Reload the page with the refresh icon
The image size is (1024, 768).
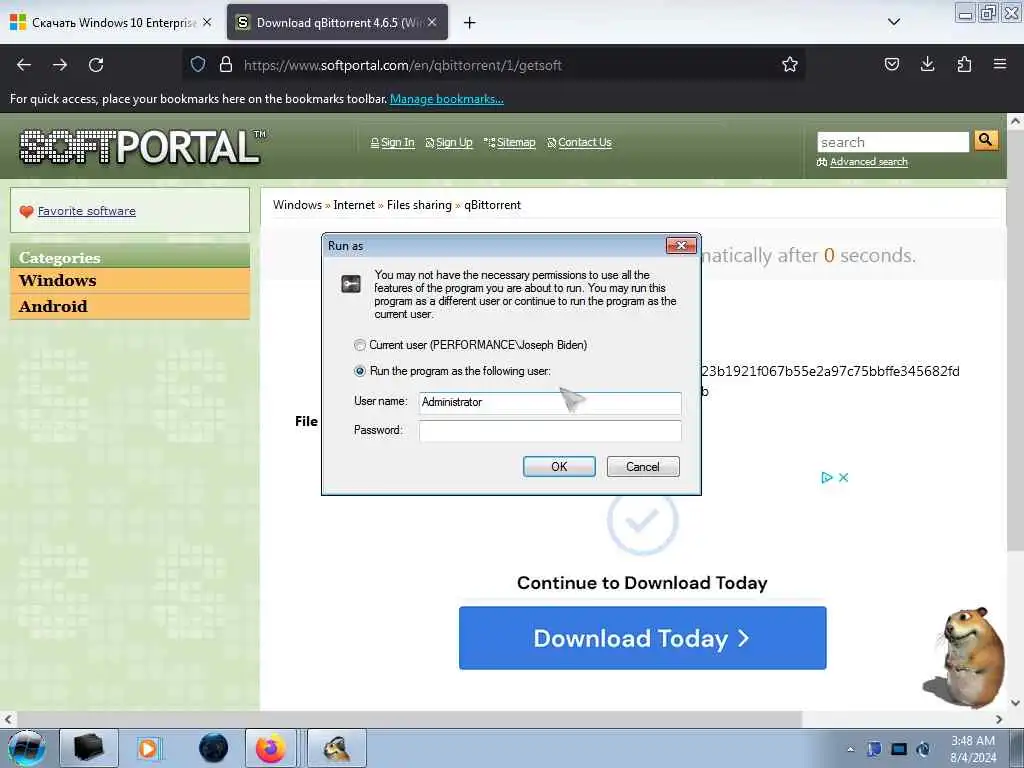96,65
